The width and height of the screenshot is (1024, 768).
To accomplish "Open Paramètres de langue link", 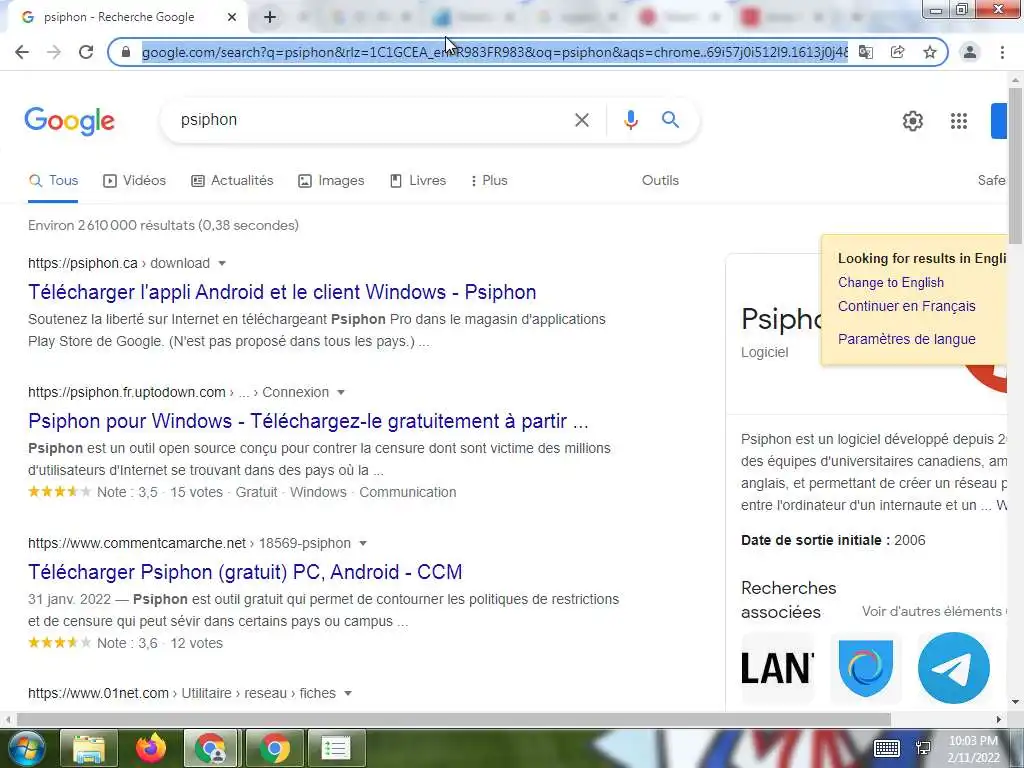I will (906, 340).
